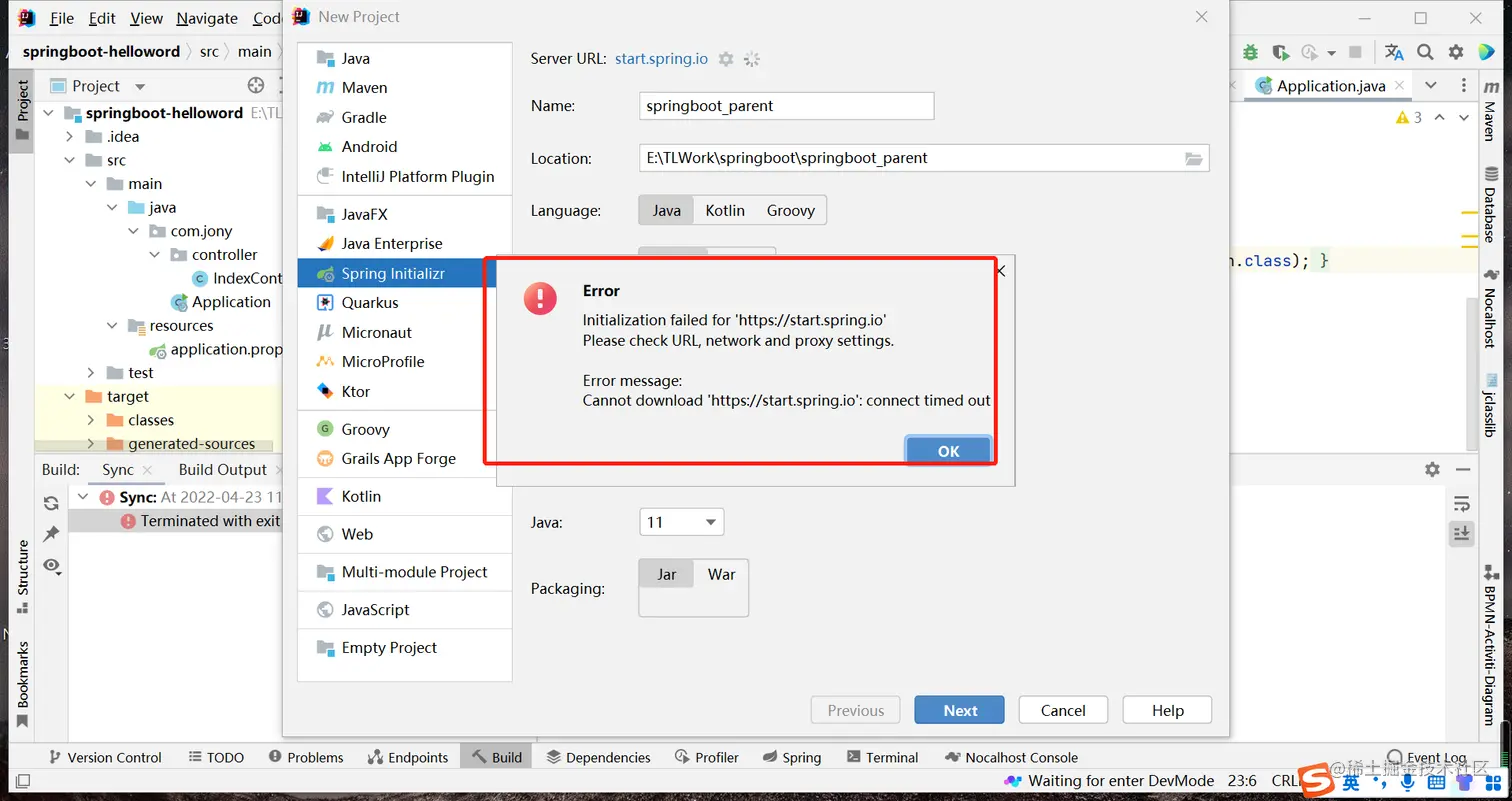Click the reload sync icon in Build panel
This screenshot has width=1512, height=801.
[51, 503]
